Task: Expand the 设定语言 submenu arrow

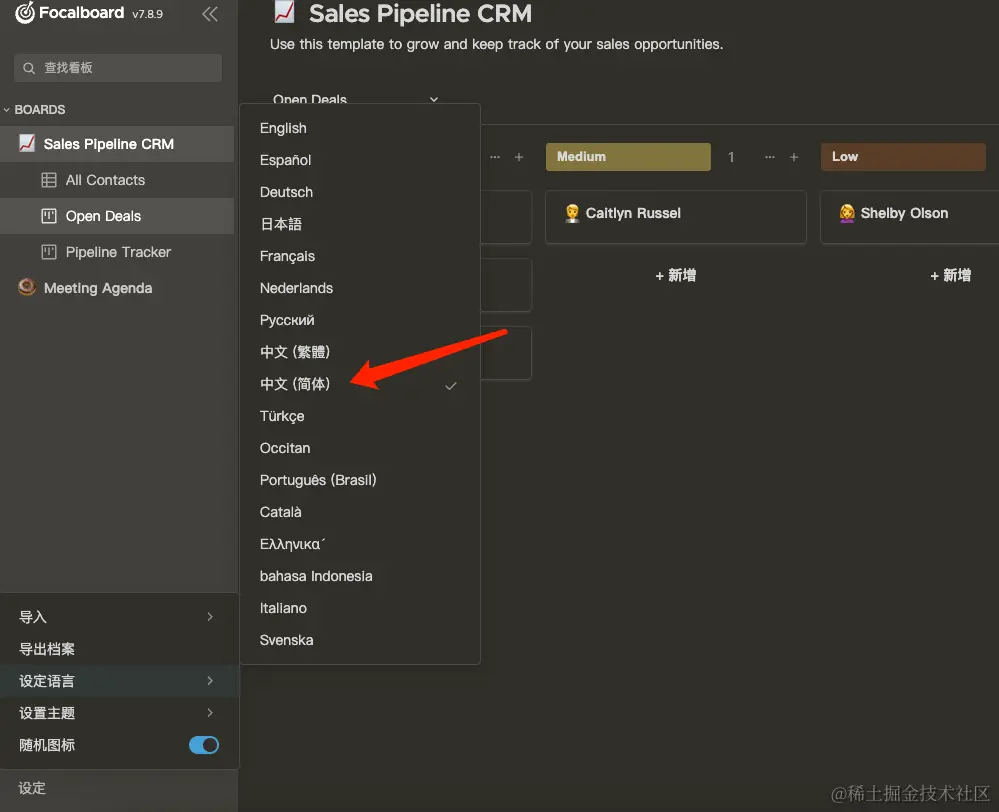Action: 210,681
